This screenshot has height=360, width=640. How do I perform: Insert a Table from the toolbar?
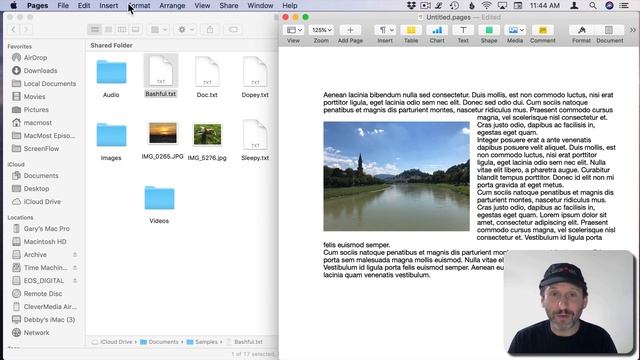tap(411, 30)
